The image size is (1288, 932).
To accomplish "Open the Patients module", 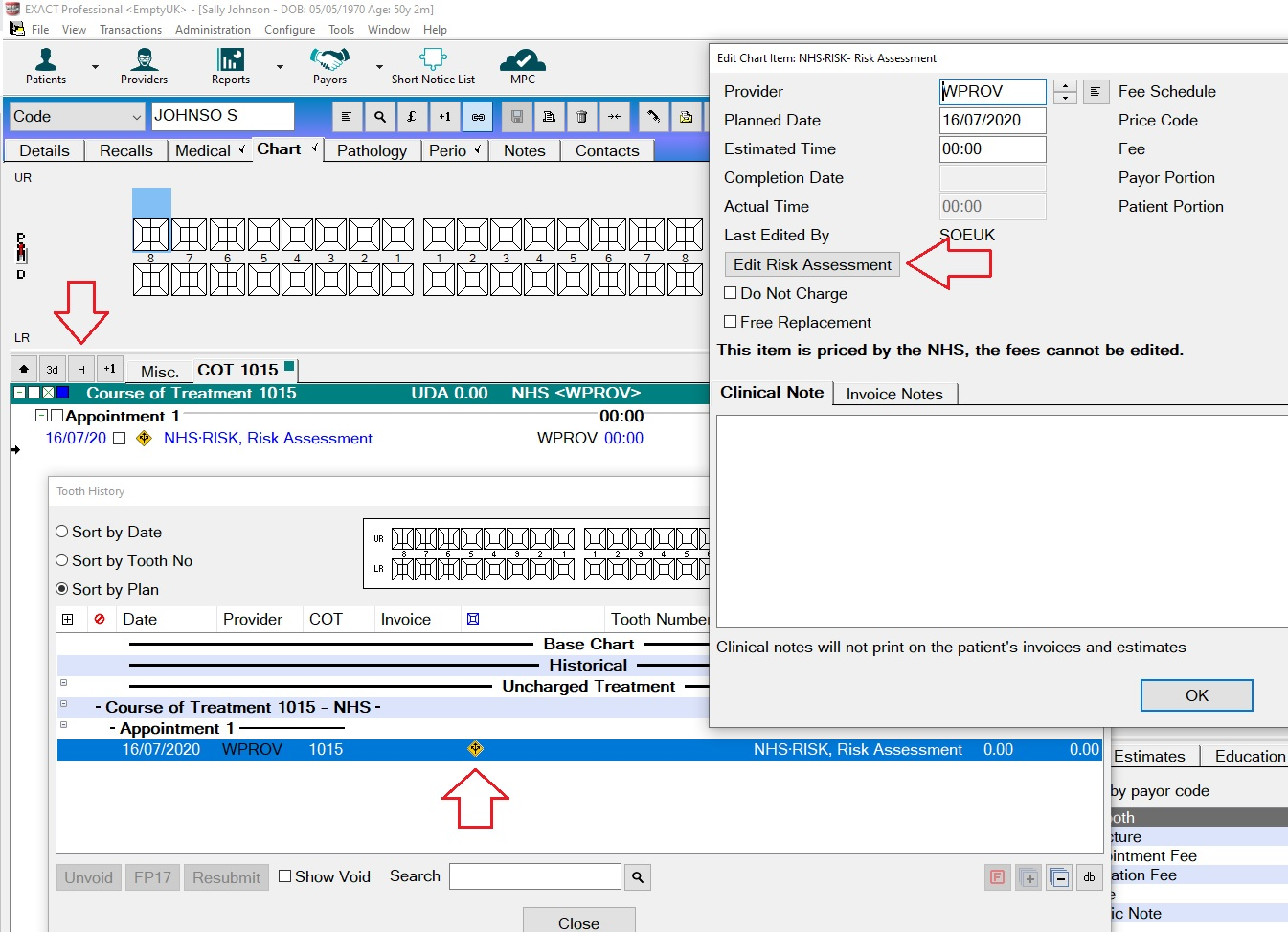I will coord(45,66).
